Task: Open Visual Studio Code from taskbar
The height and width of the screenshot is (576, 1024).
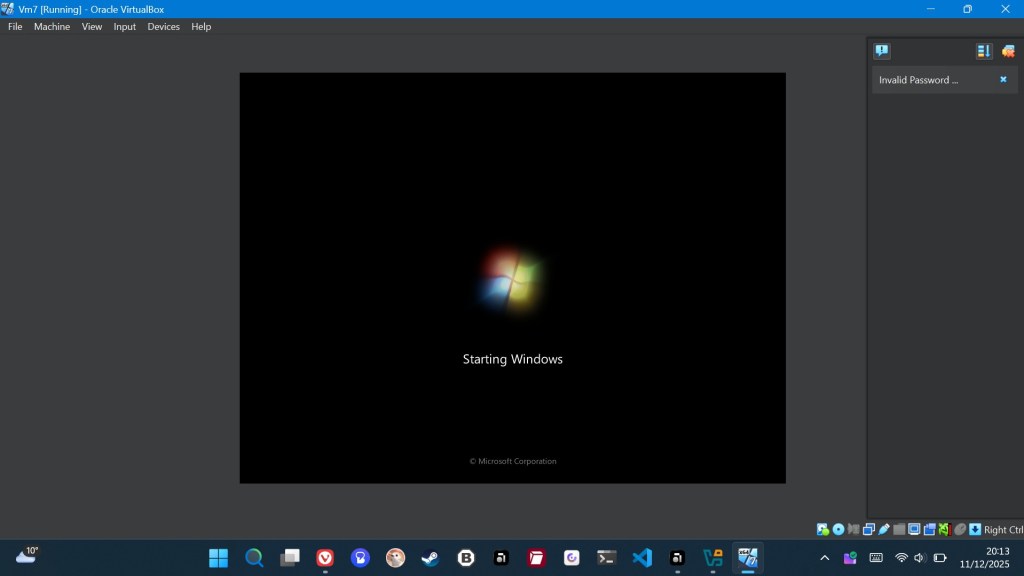Action: (x=642, y=558)
